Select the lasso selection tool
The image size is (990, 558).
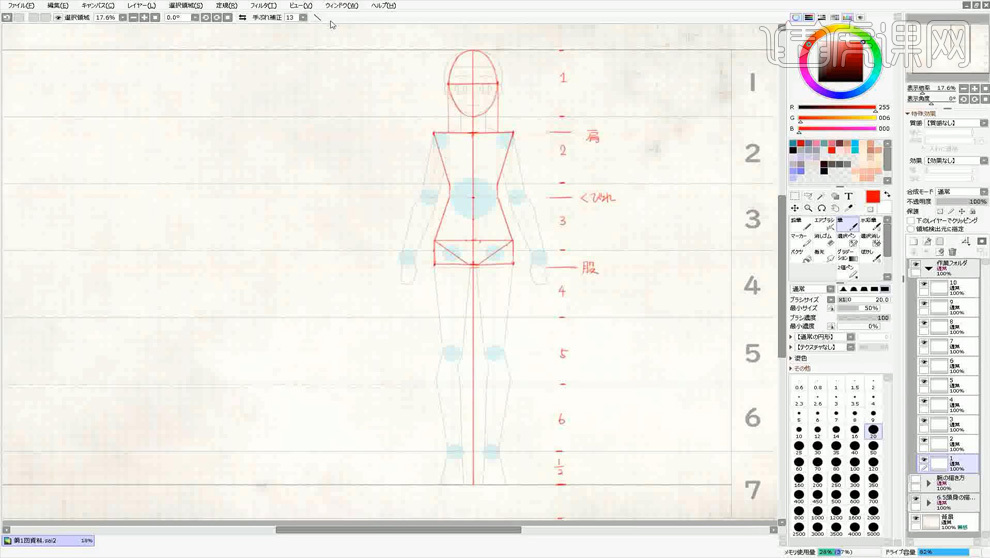[x=808, y=196]
